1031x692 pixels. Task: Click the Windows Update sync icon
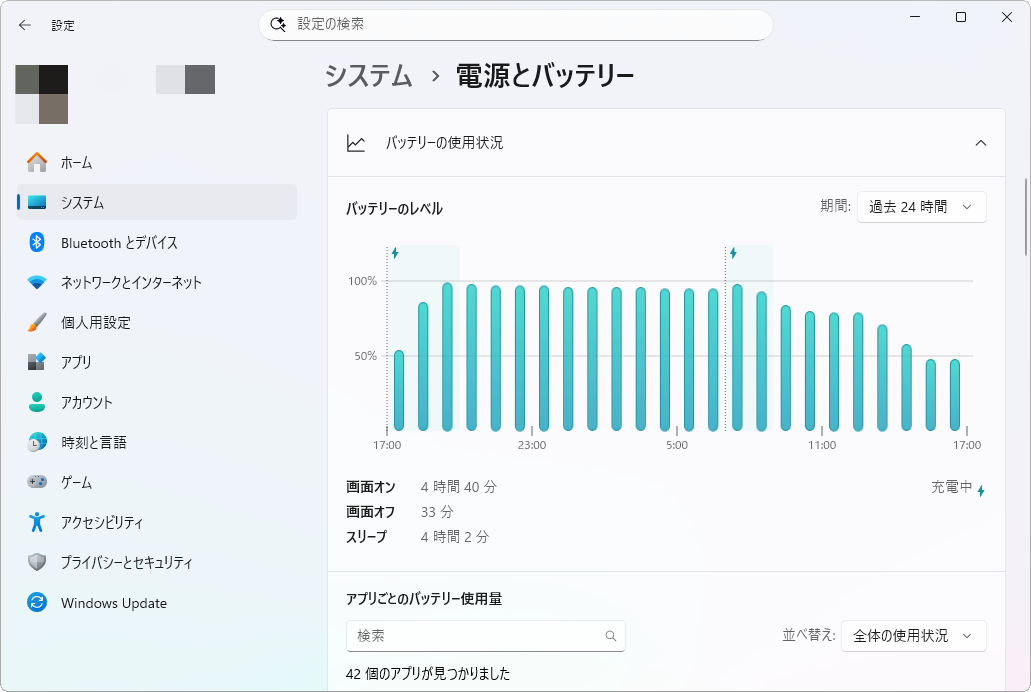tap(37, 603)
